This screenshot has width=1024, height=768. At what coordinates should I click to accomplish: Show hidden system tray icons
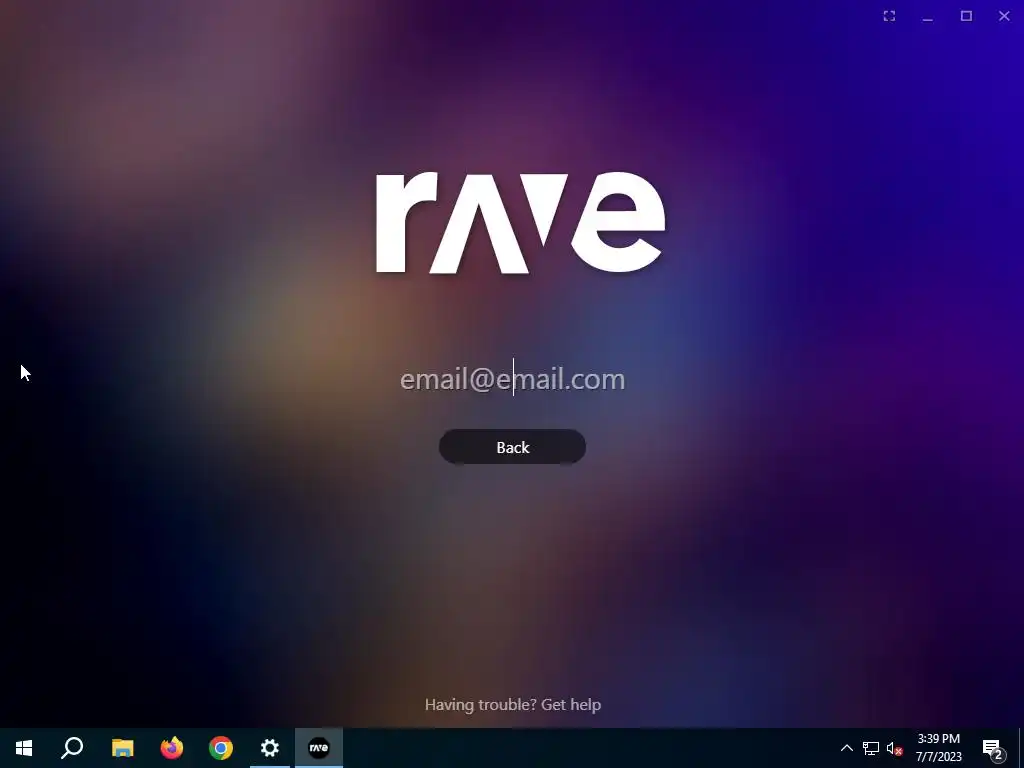click(x=846, y=748)
